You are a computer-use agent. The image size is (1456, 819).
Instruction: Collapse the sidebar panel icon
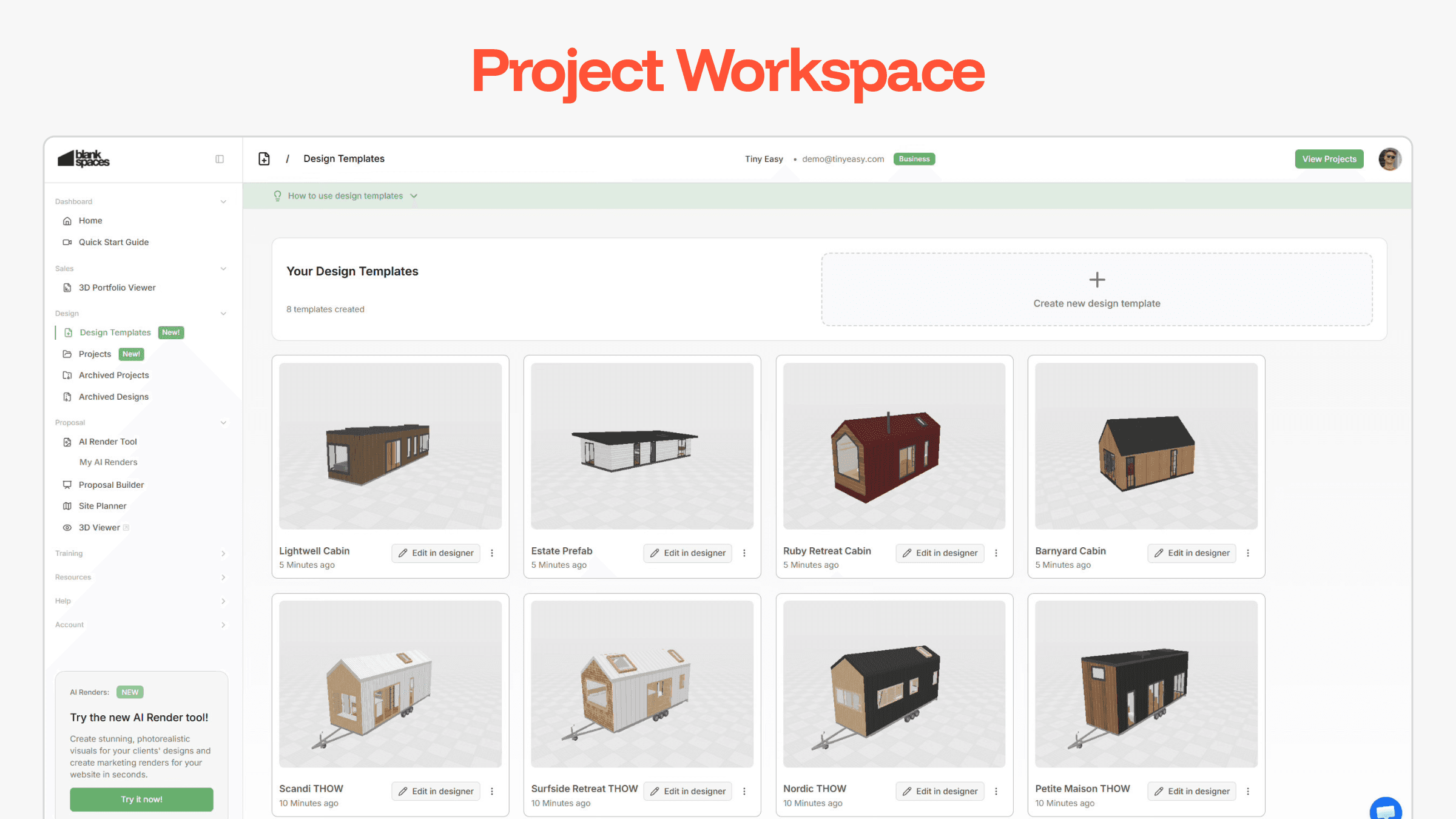(220, 159)
